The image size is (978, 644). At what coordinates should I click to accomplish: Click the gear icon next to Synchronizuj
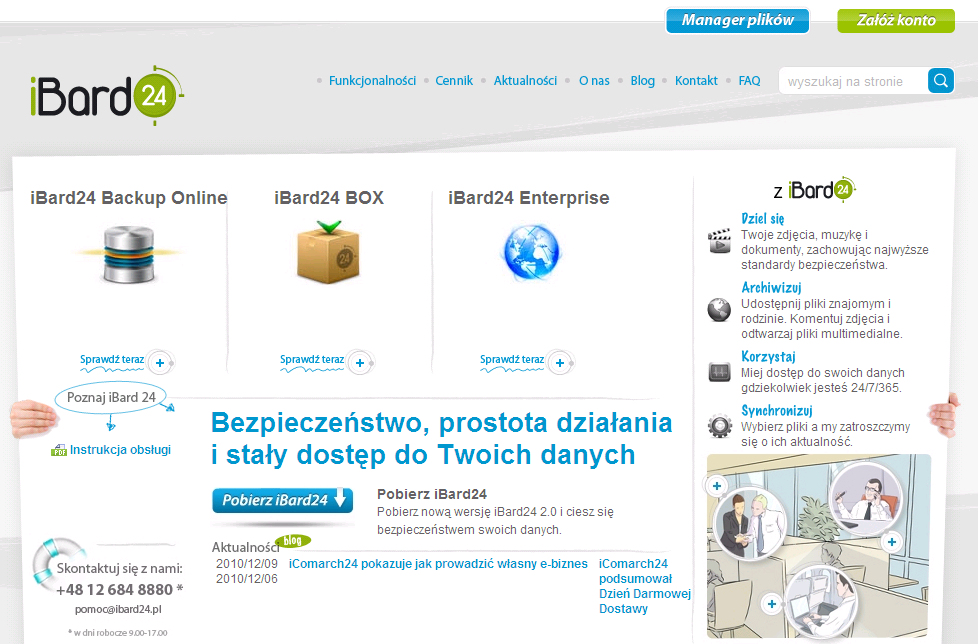pos(719,426)
